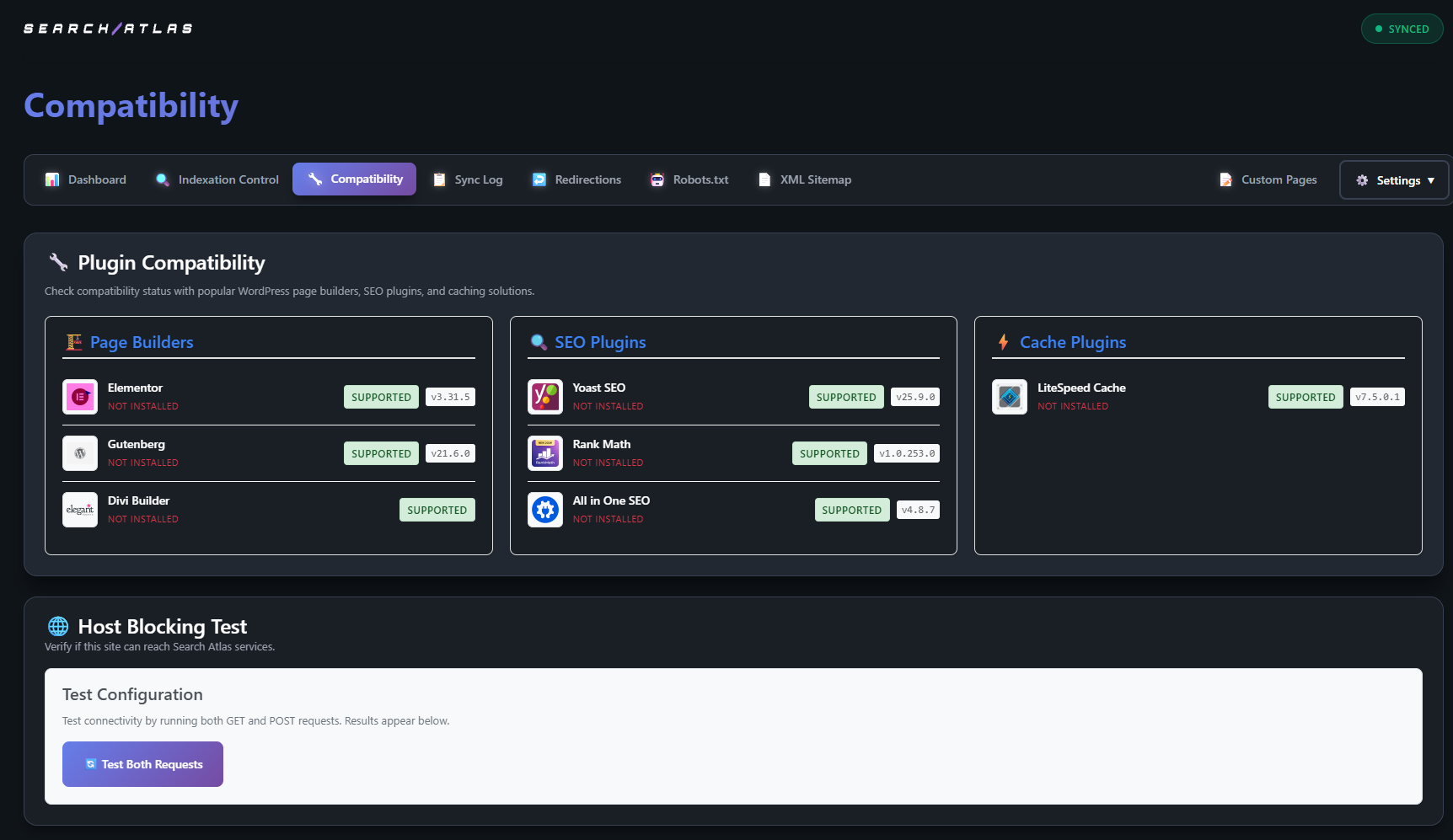Viewport: 1453px width, 840px height.
Task: Click the Divi Builder plugin name
Action: (x=138, y=500)
